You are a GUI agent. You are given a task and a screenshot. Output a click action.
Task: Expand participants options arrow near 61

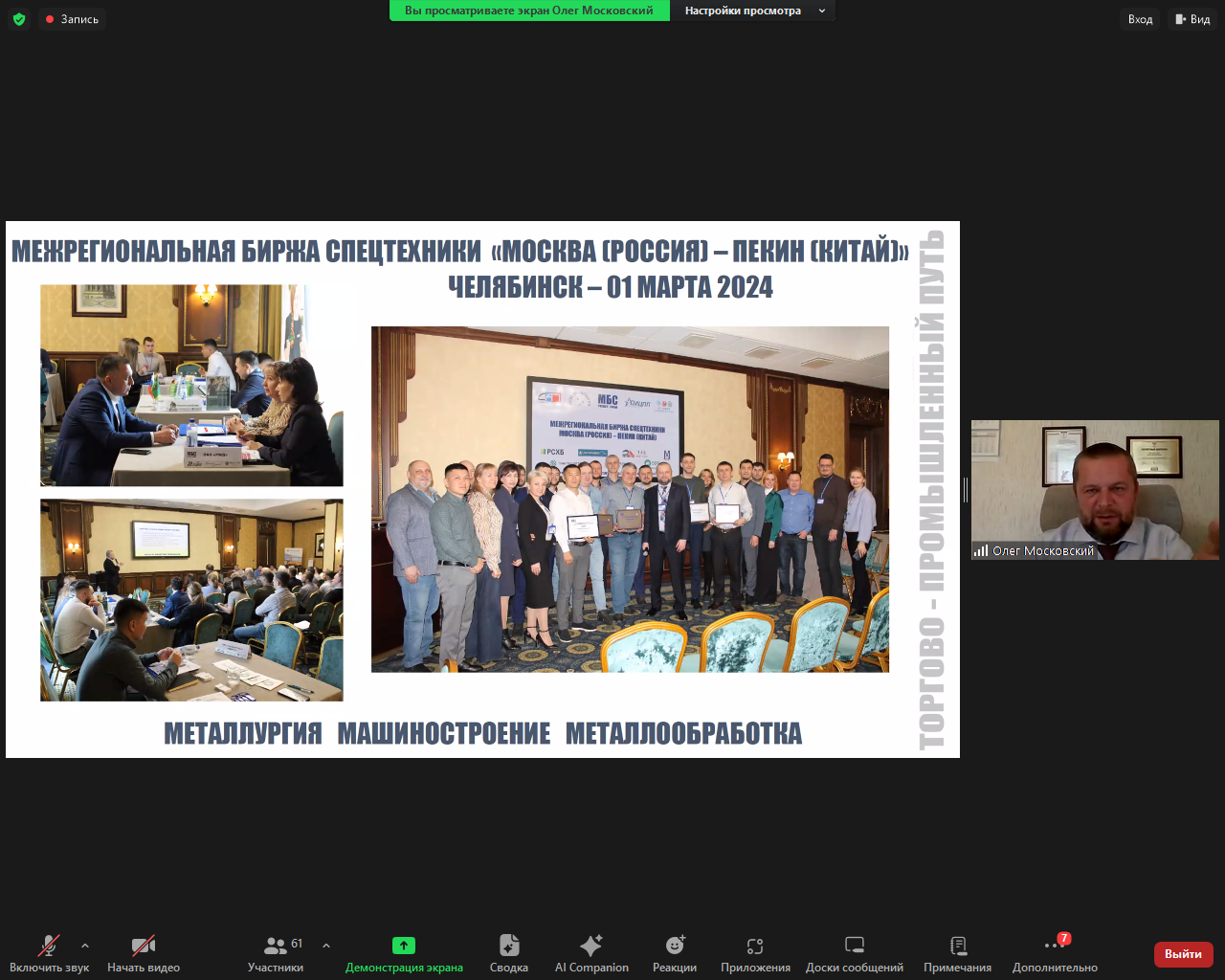click(x=326, y=946)
